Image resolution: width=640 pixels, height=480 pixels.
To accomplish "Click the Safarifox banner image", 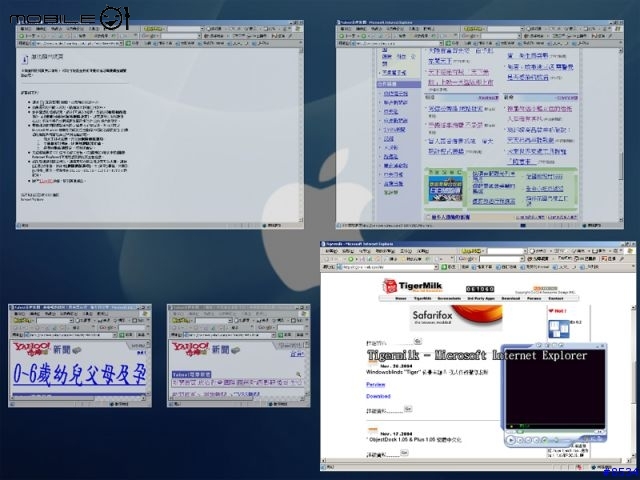I will 456,317.
